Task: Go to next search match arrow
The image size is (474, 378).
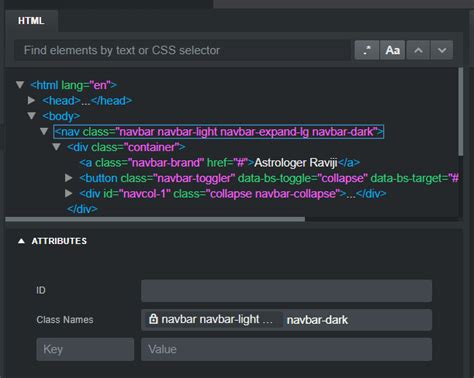Action: (442, 50)
